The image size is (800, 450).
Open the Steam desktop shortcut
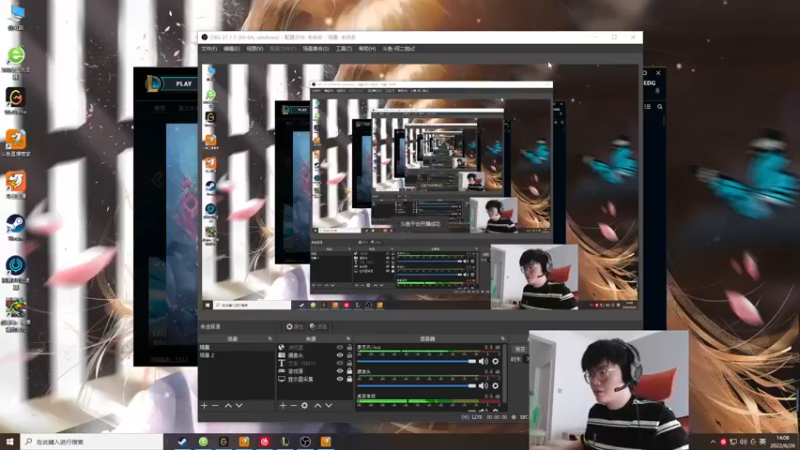point(15,228)
